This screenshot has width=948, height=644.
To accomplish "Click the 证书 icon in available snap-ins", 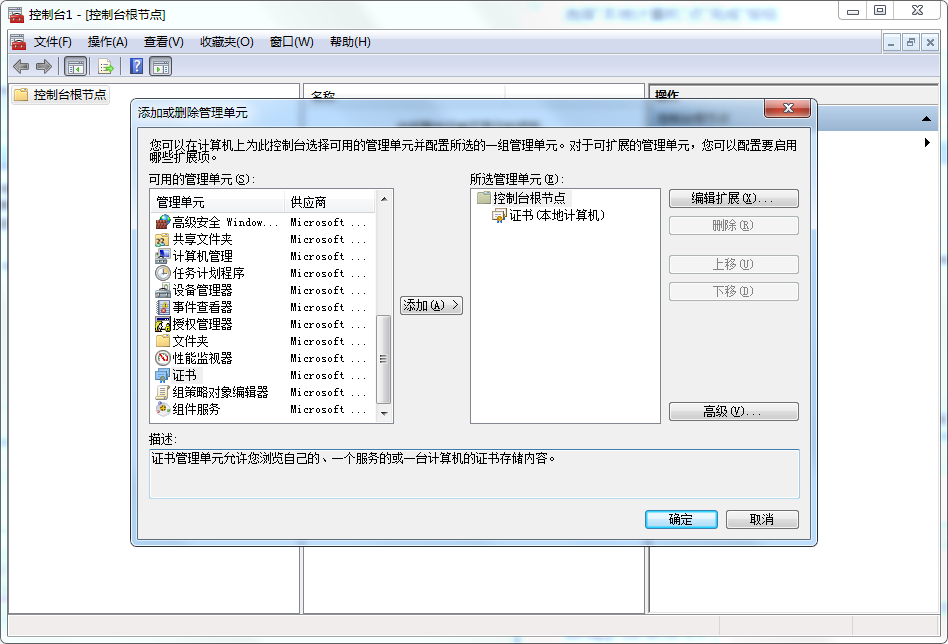I will (163, 375).
